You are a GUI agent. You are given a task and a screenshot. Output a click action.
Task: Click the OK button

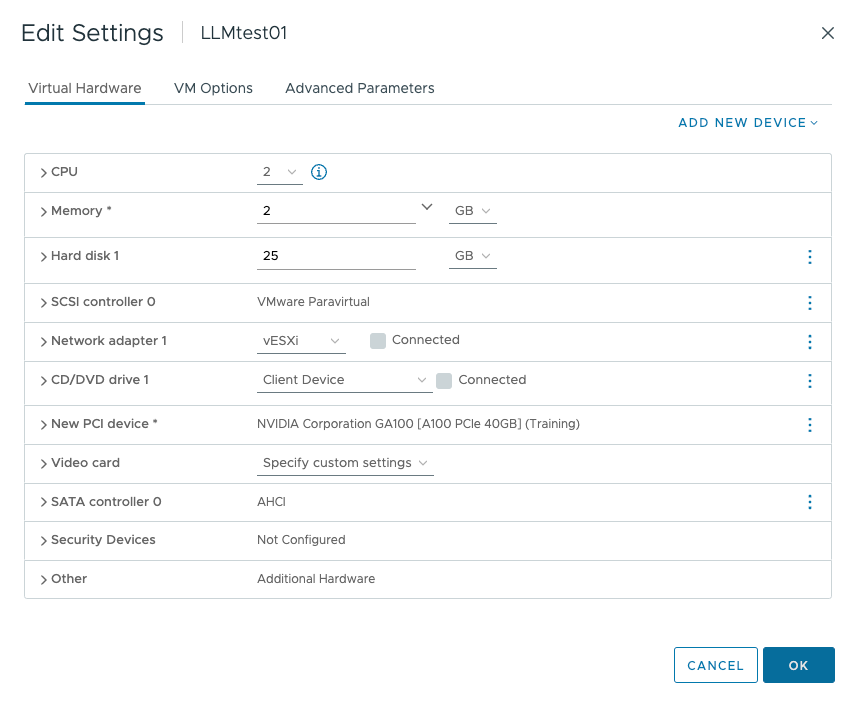798,665
